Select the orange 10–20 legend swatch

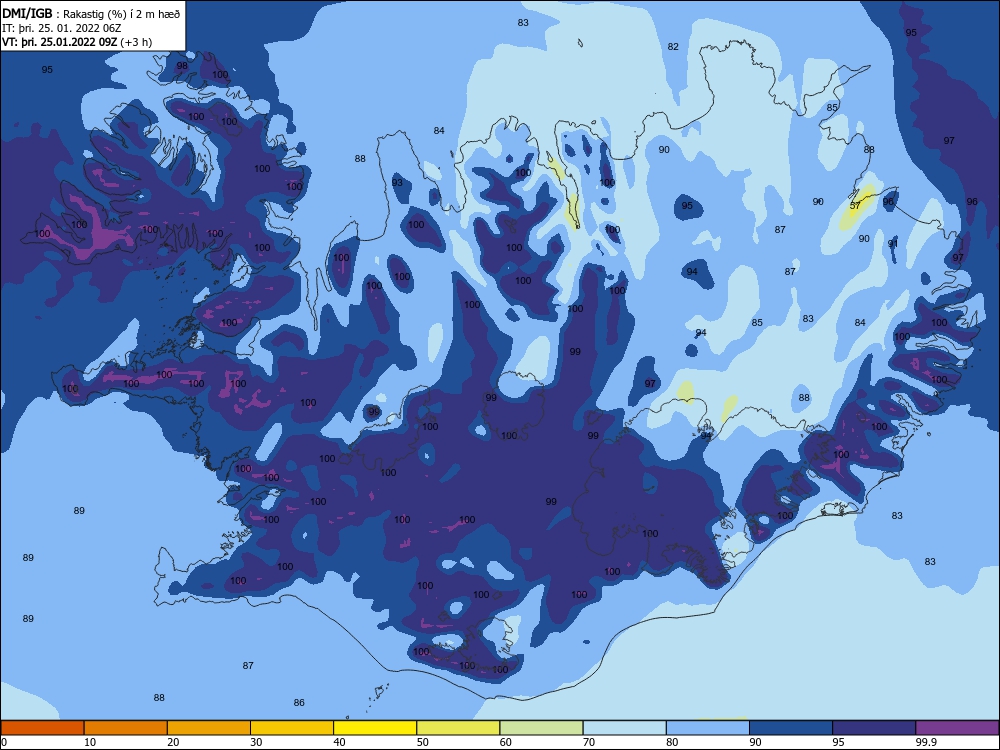pyautogui.click(x=126, y=728)
